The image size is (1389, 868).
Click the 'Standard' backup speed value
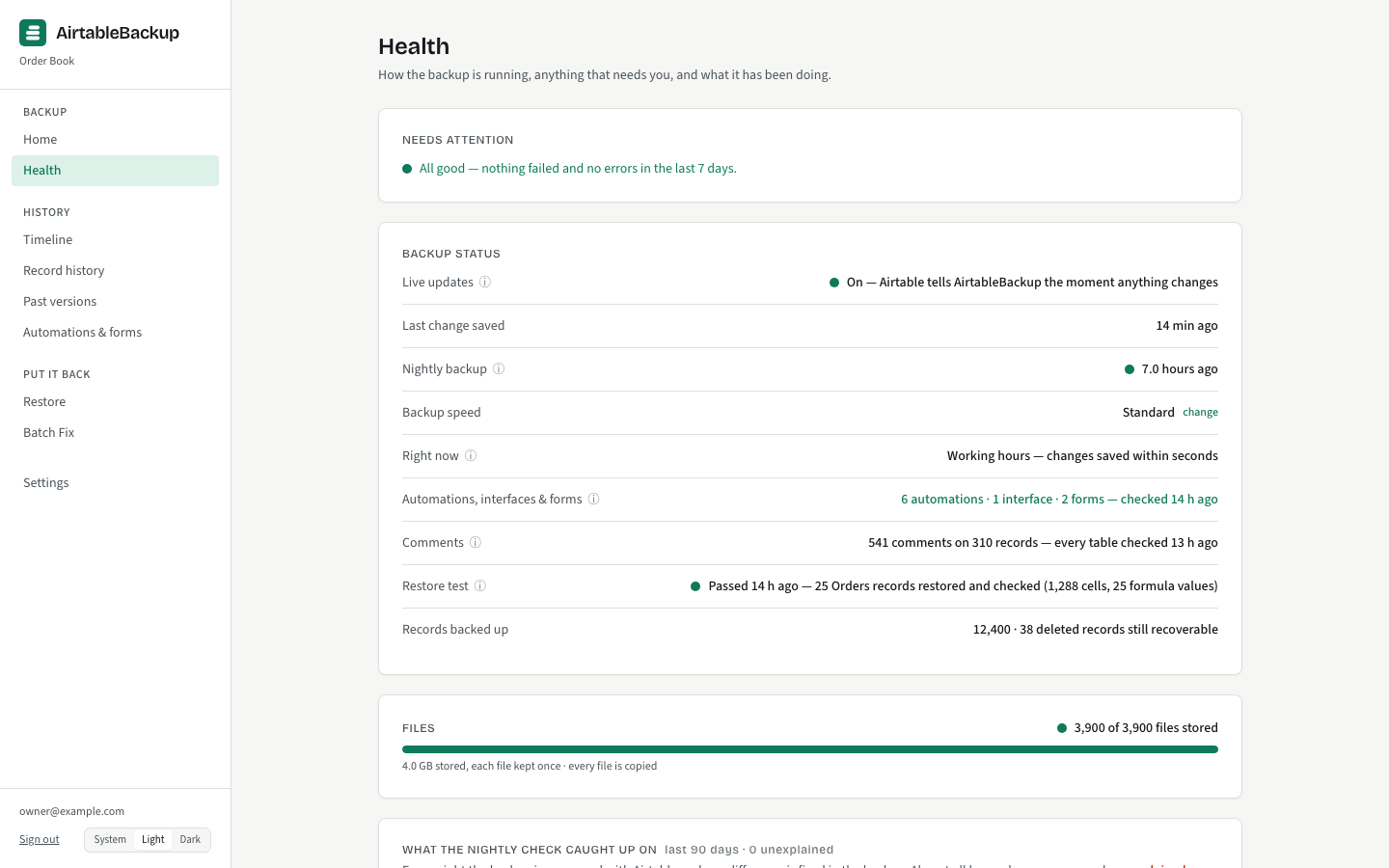coord(1148,413)
